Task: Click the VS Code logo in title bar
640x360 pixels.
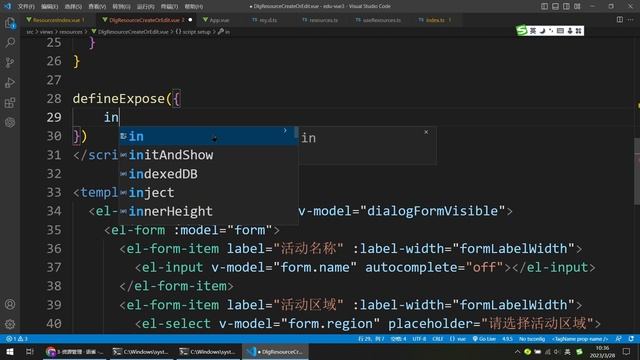Action: (7, 6)
